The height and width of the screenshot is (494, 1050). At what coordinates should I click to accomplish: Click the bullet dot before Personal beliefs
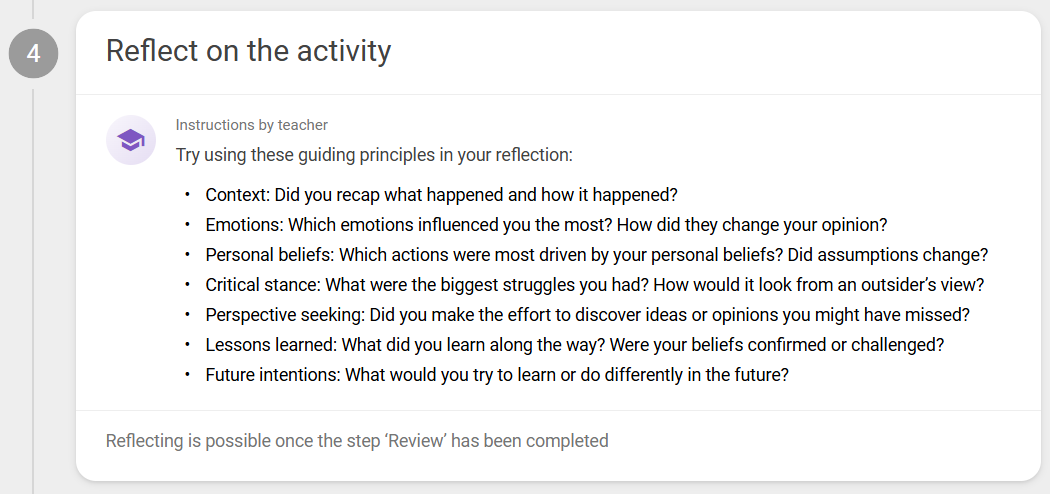click(x=188, y=255)
